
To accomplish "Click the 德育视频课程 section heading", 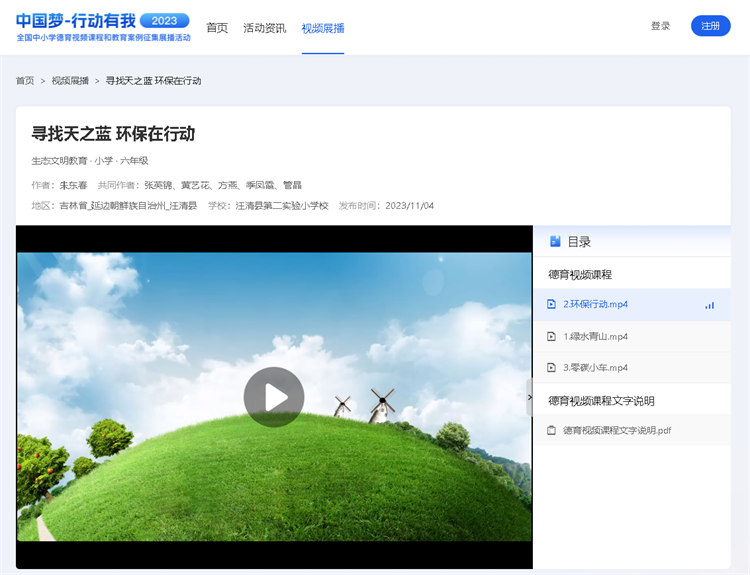I will coord(580,275).
